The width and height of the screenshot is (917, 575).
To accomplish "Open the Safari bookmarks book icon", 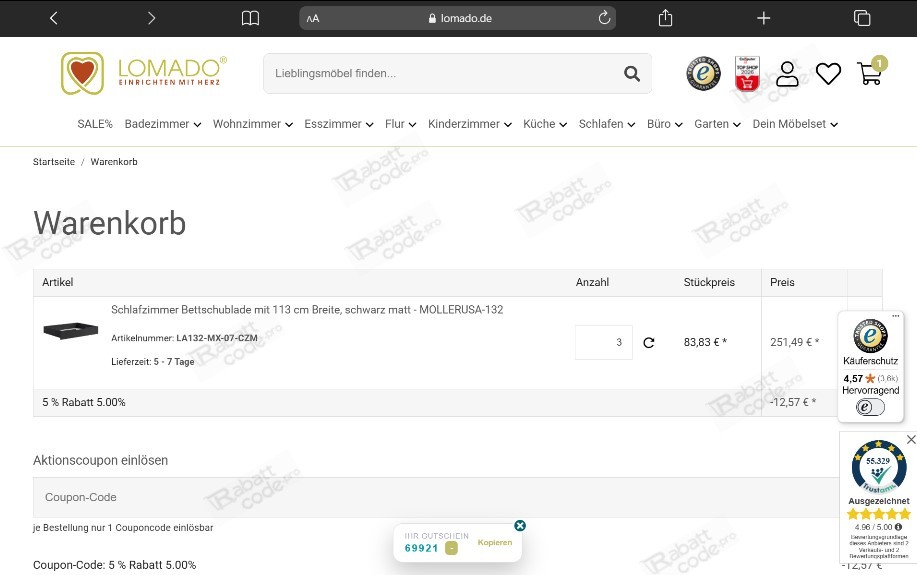I will coord(250,18).
